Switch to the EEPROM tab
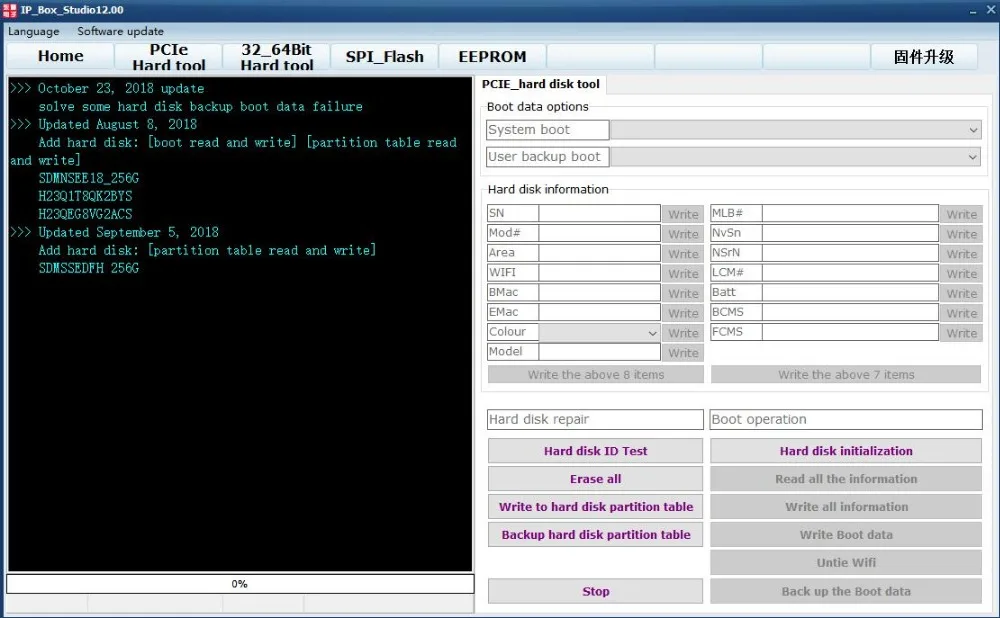Viewport: 1000px width, 618px height. pyautogui.click(x=492, y=56)
